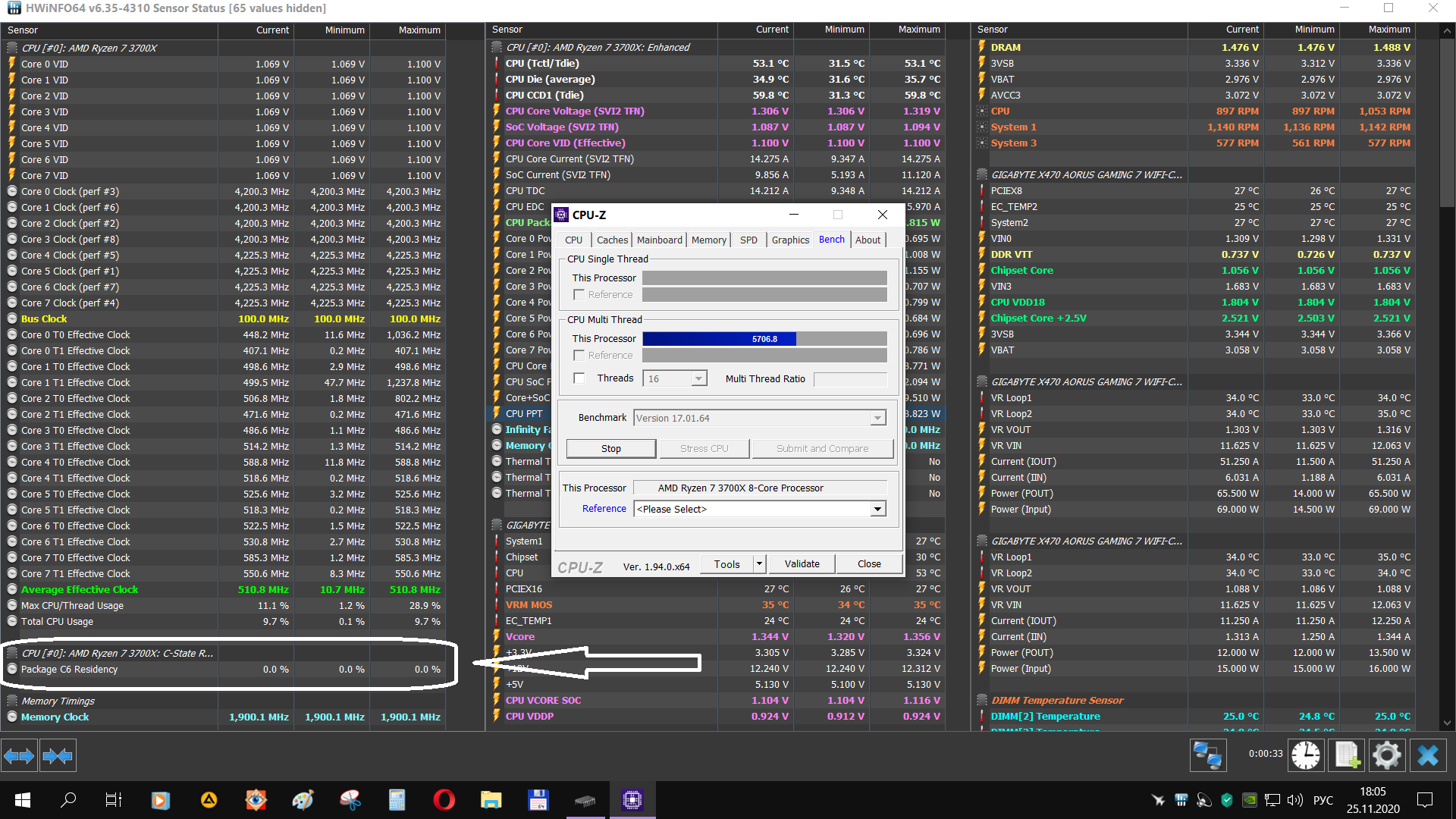Screen dimensions: 1456x819
Task: Click the Tools button in CPU-Z
Action: coord(727,563)
